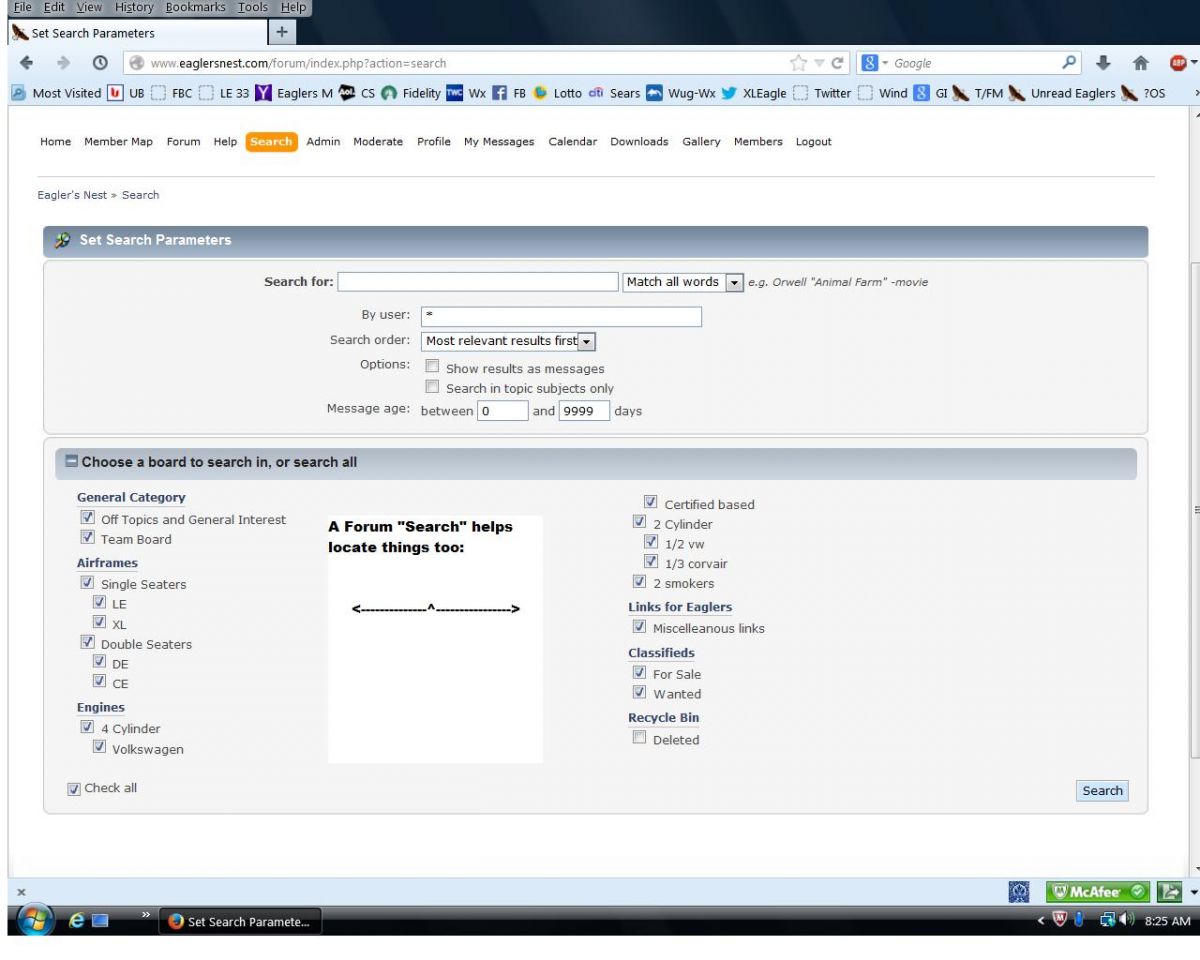The width and height of the screenshot is (1200, 960).
Task: Open the Search order dropdown
Action: pyautogui.click(x=509, y=341)
